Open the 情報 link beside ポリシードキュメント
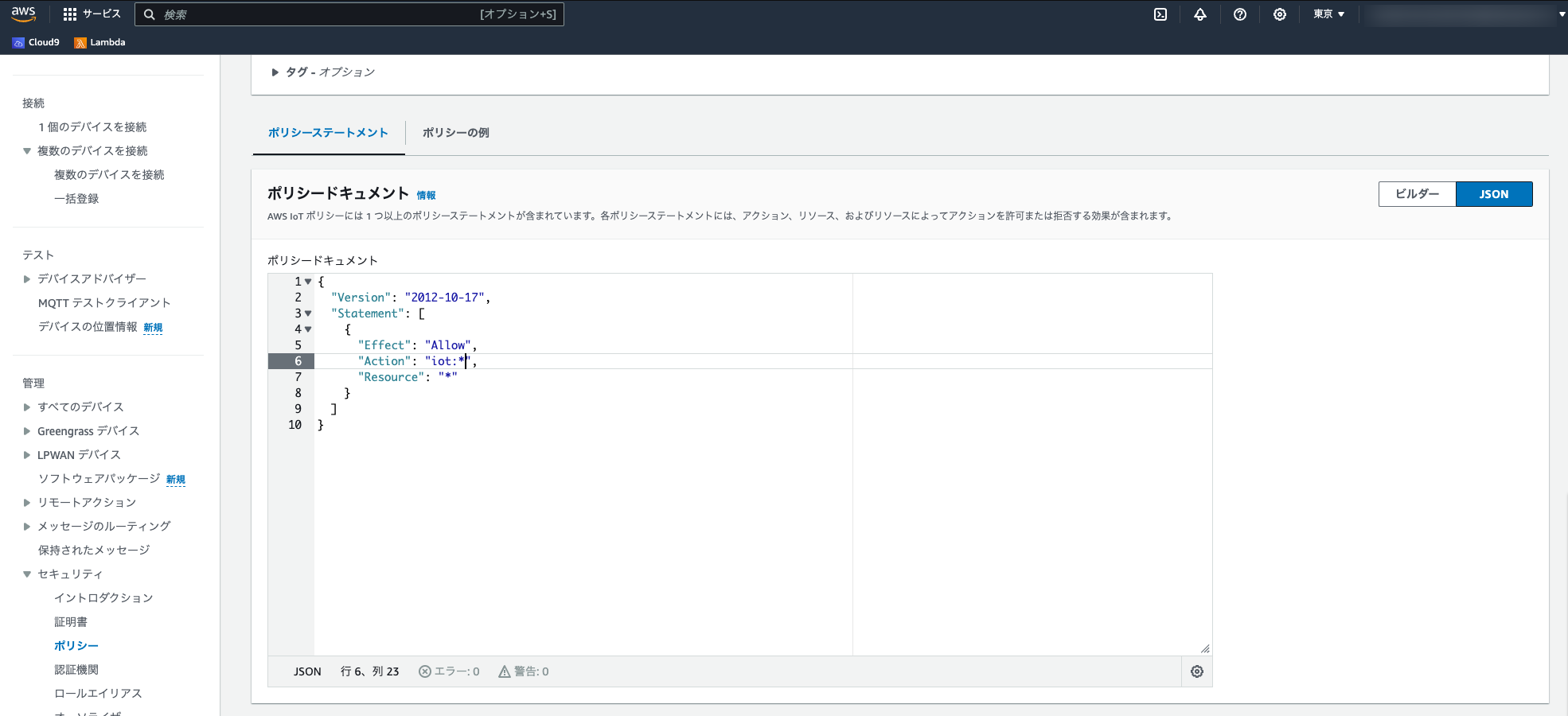The height and width of the screenshot is (716, 1568). [427, 195]
